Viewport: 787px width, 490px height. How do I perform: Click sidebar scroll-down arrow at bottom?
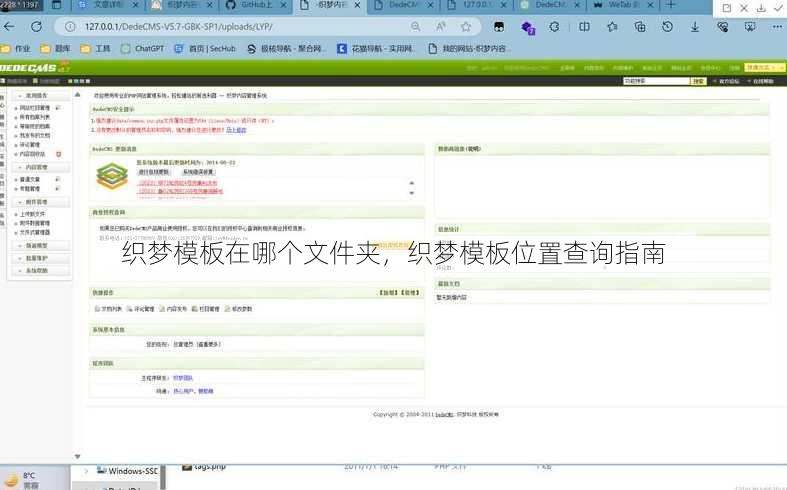[77, 456]
